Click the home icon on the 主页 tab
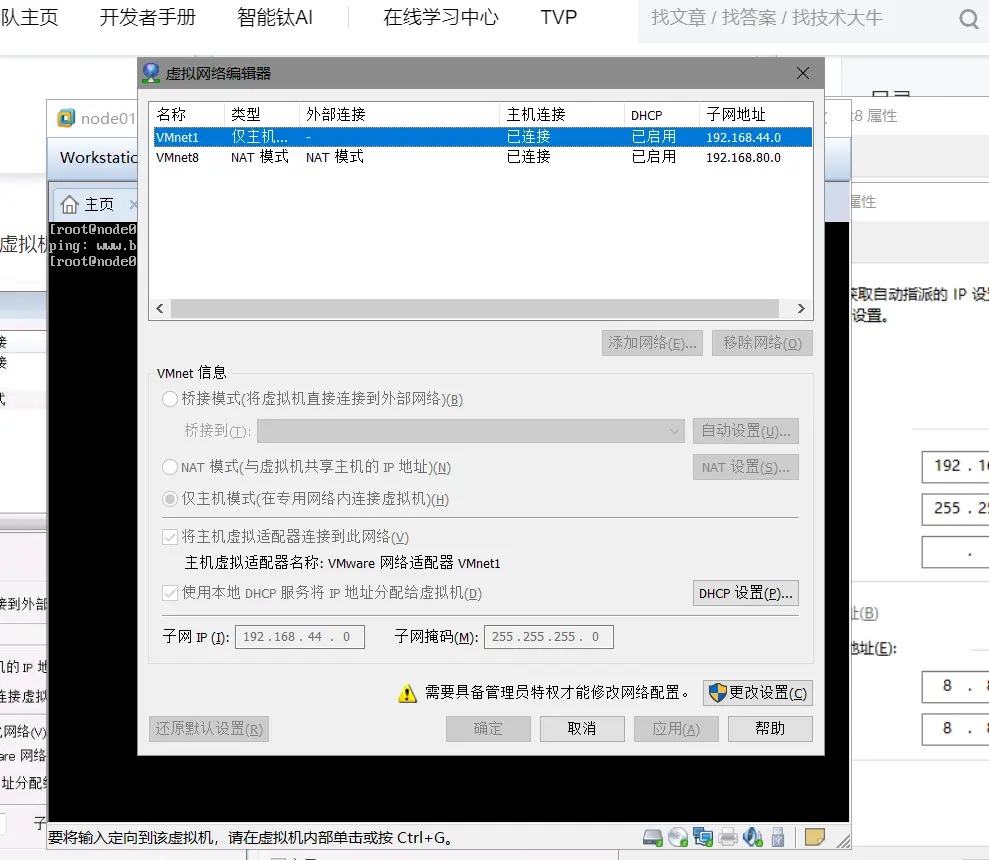Viewport: 989px width, 860px height. 69,204
